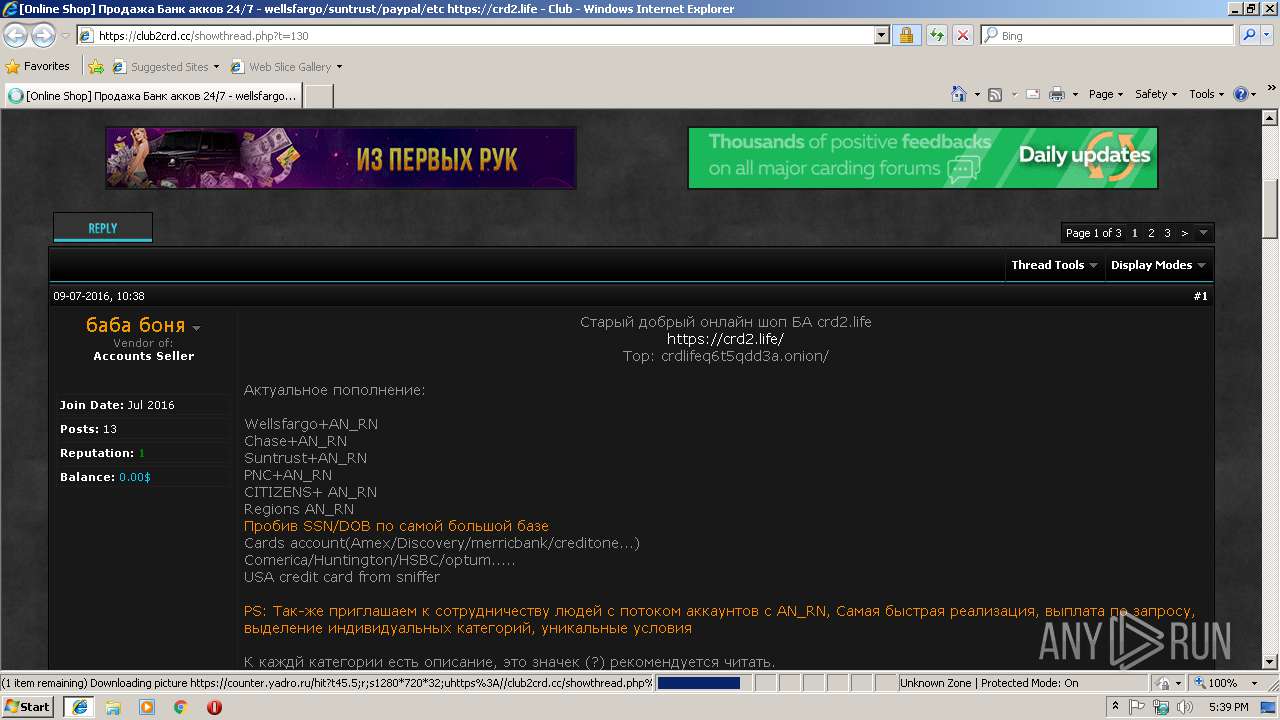The image size is (1280, 720).
Task: Click the volume speaker tray icon
Action: (1185, 707)
